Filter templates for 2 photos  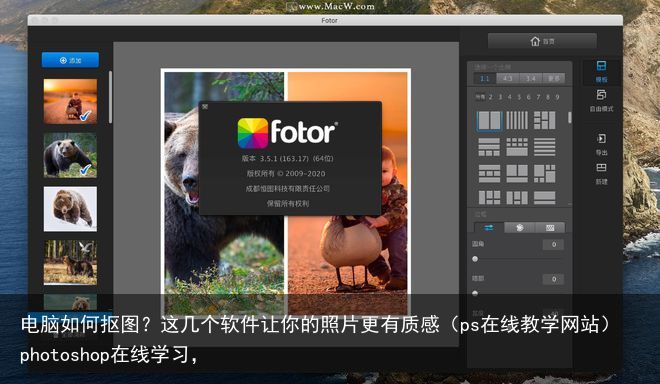pyautogui.click(x=491, y=97)
